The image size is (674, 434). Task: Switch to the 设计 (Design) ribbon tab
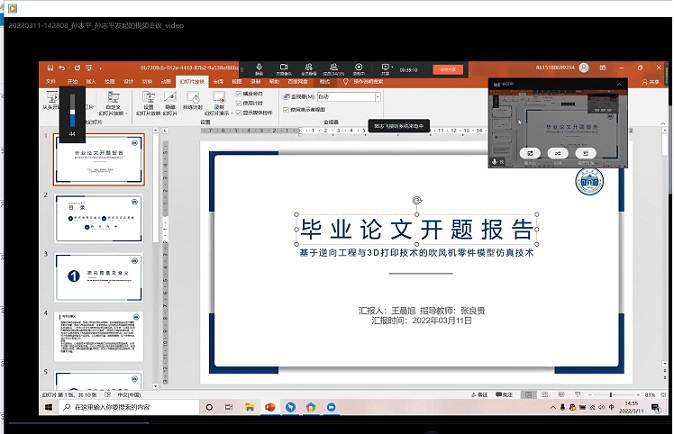129,81
